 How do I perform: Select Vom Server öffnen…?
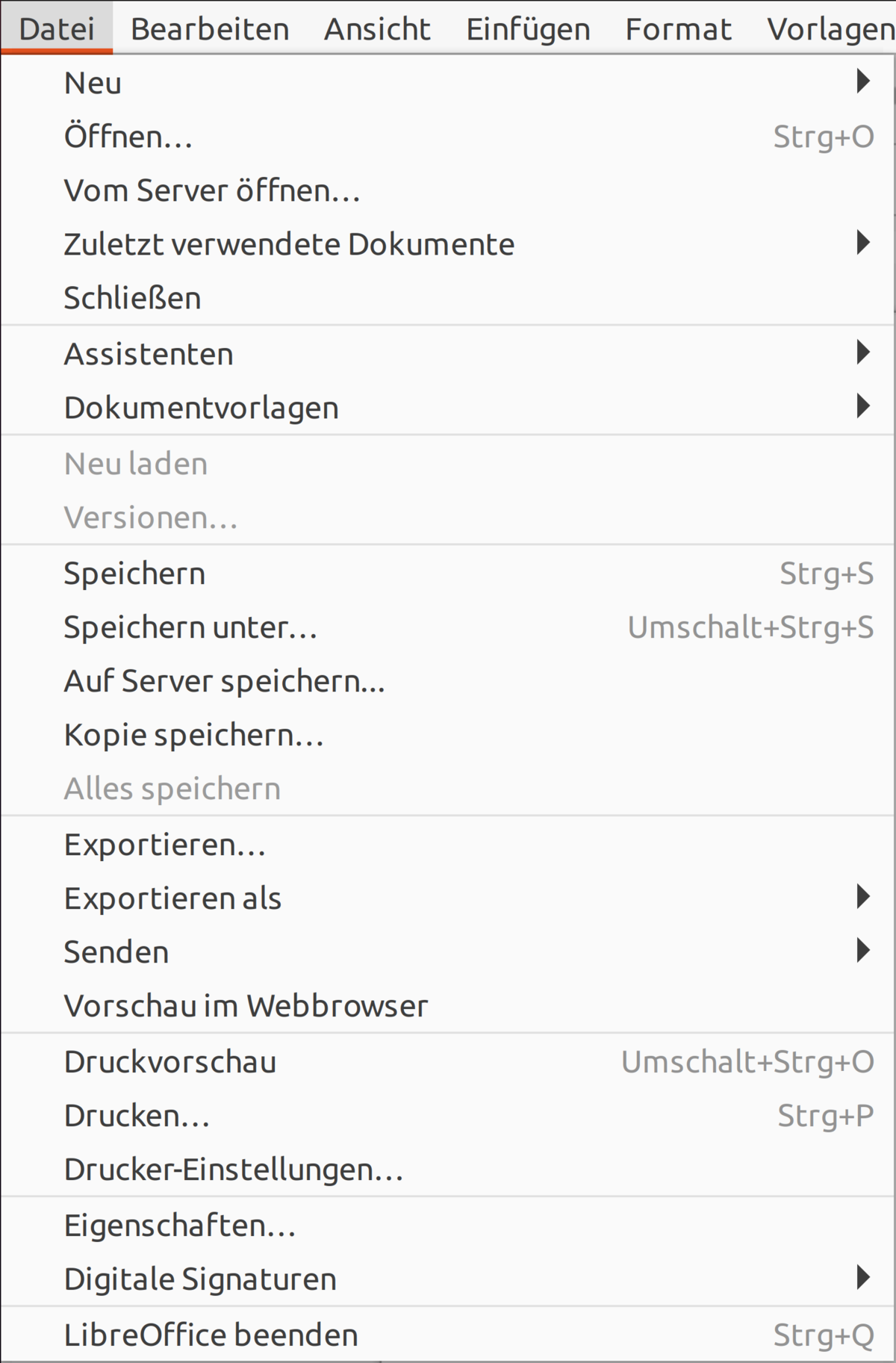pyautogui.click(x=447, y=190)
